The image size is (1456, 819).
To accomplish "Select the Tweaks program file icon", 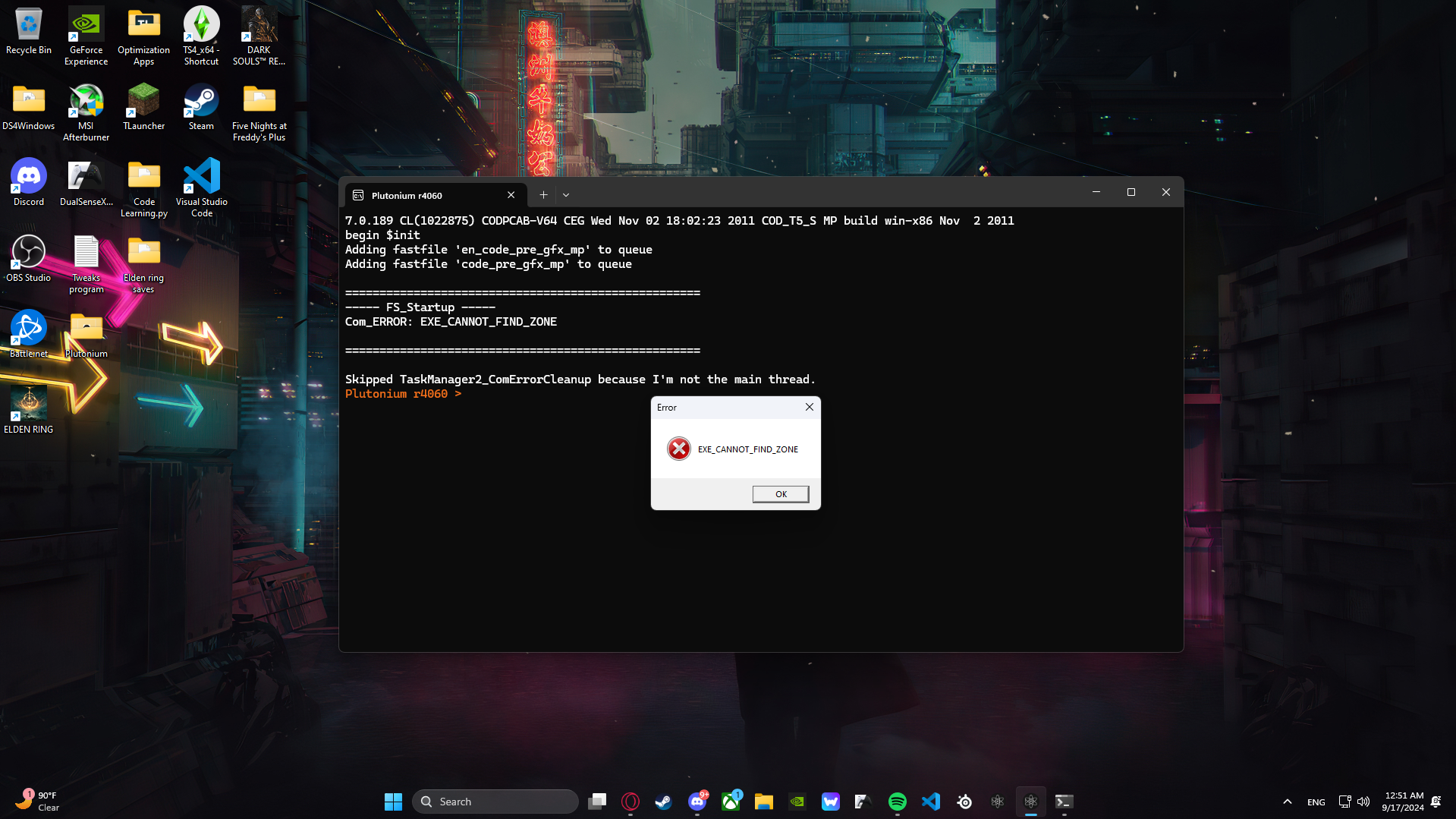I will pyautogui.click(x=86, y=264).
